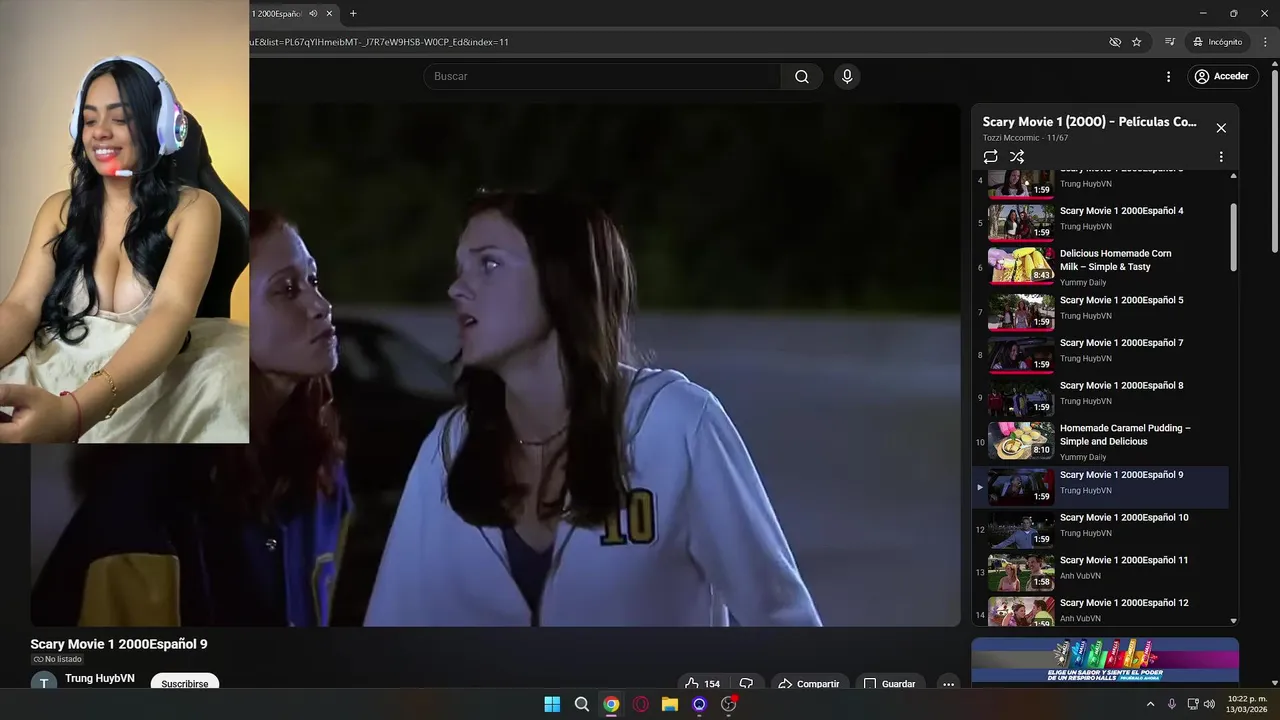1280x720 pixels.
Task: Open OBS Studio from taskbar
Action: (729, 704)
